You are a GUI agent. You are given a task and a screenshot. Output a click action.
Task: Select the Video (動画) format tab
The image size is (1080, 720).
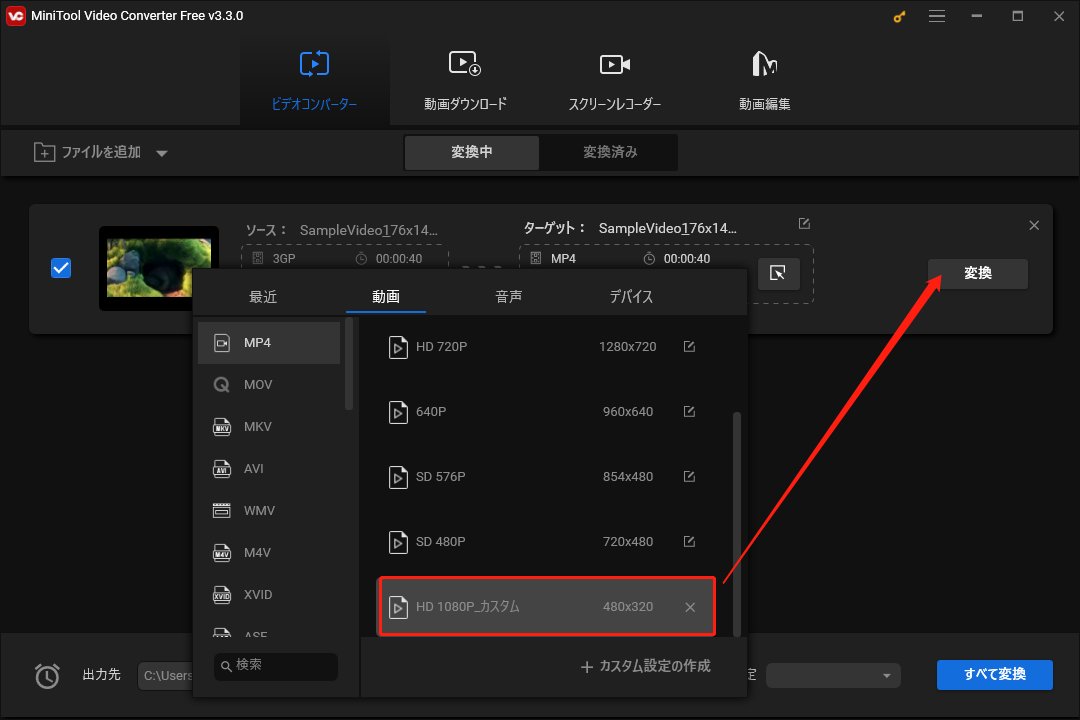click(386, 296)
